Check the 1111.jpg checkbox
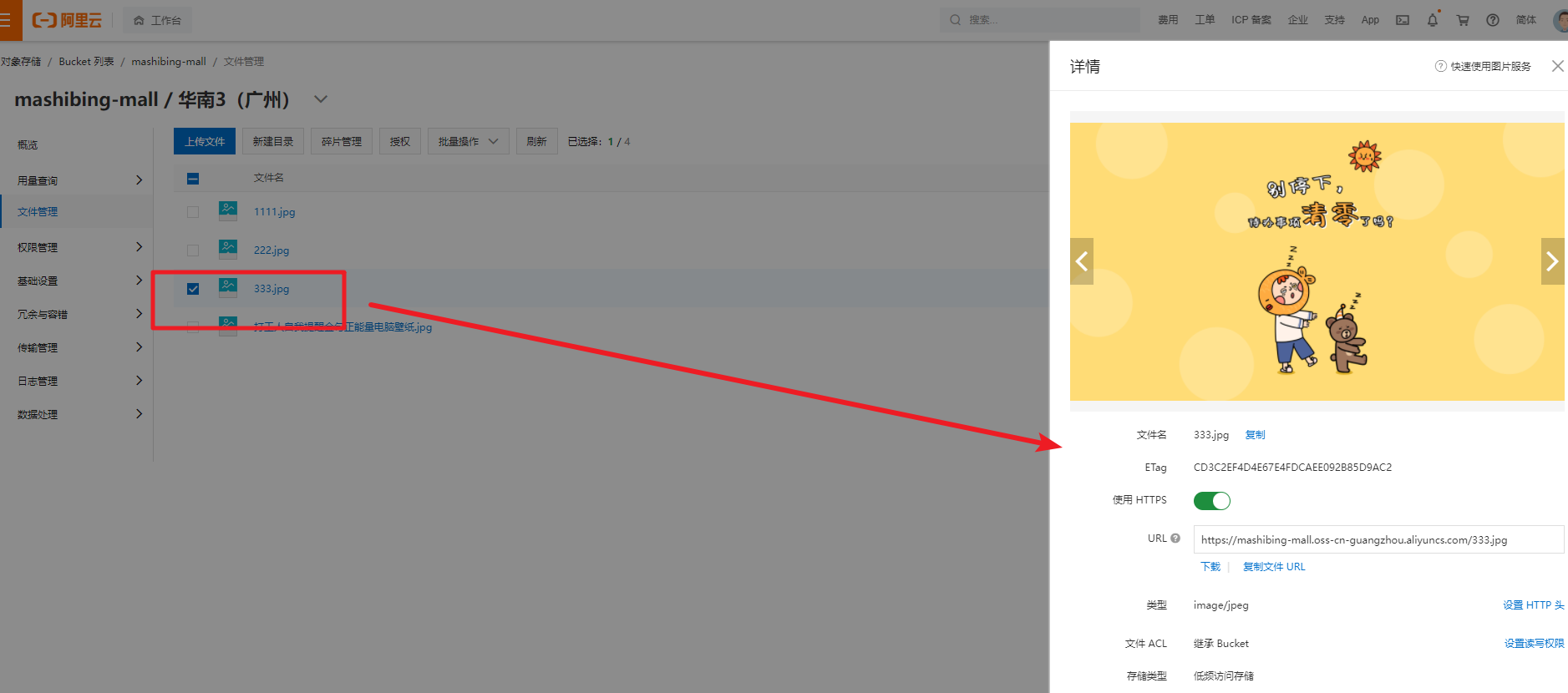This screenshot has height=693, width=1568. (x=193, y=212)
